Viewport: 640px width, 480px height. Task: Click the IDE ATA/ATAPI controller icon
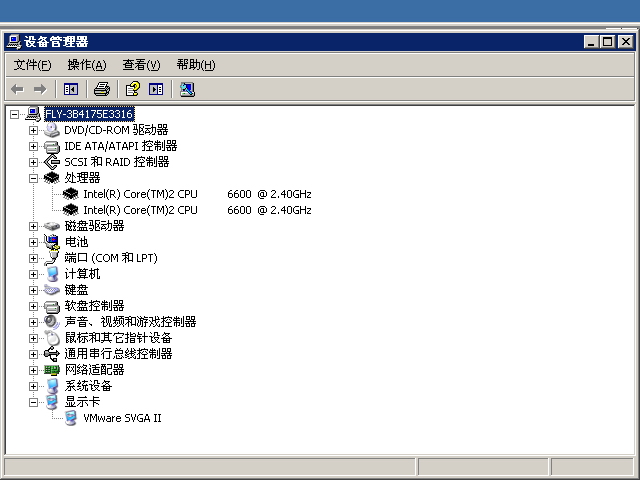pos(51,146)
